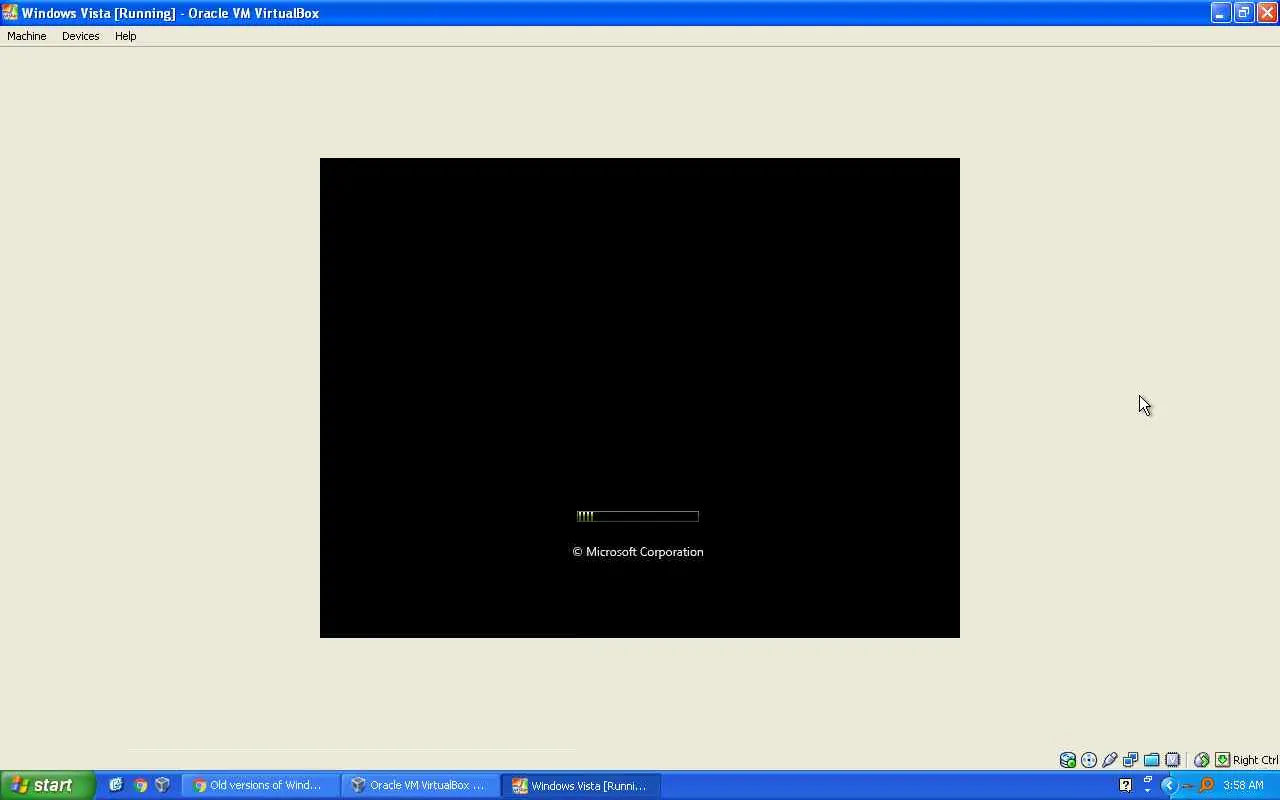1280x800 pixels.
Task: Switch to Oracle VM VirtualBox Manager task
Action: tap(420, 785)
